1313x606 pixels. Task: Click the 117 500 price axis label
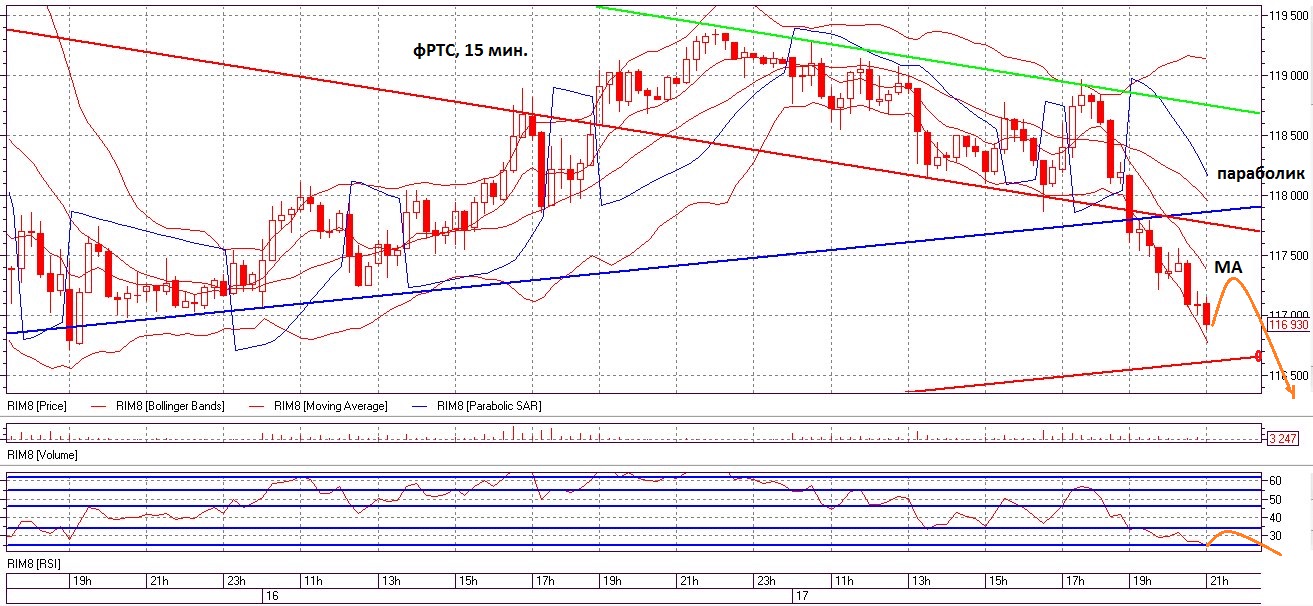(1288, 256)
